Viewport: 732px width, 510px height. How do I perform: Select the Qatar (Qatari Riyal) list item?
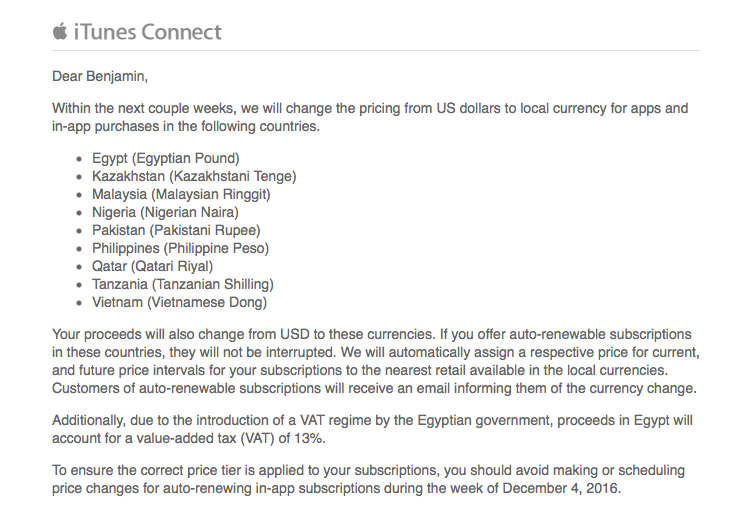coord(152,266)
